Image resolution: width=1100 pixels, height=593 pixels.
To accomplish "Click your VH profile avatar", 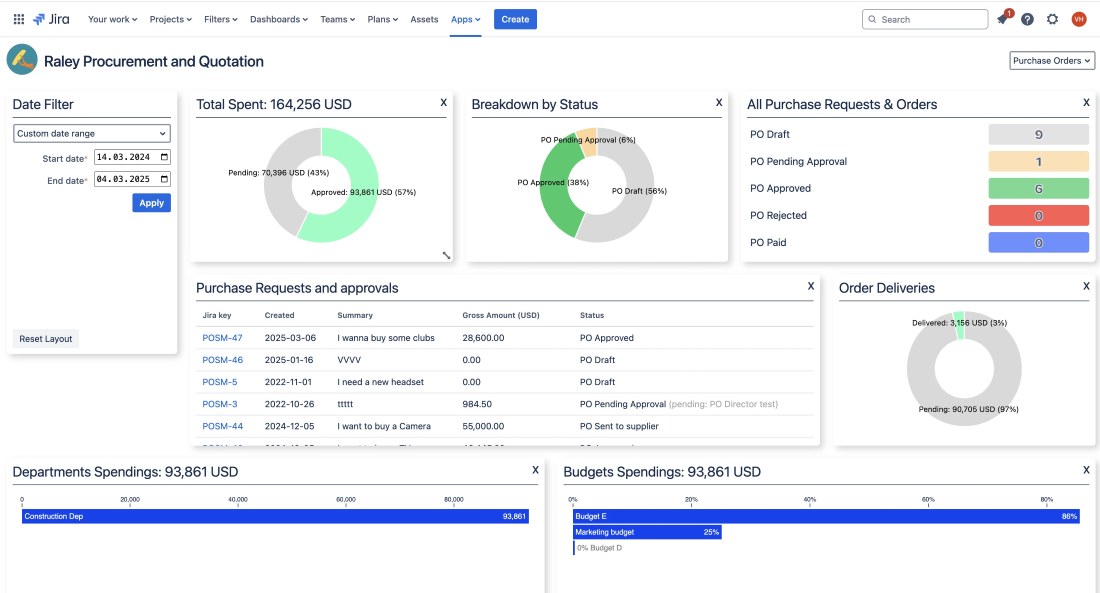I will (1077, 18).
